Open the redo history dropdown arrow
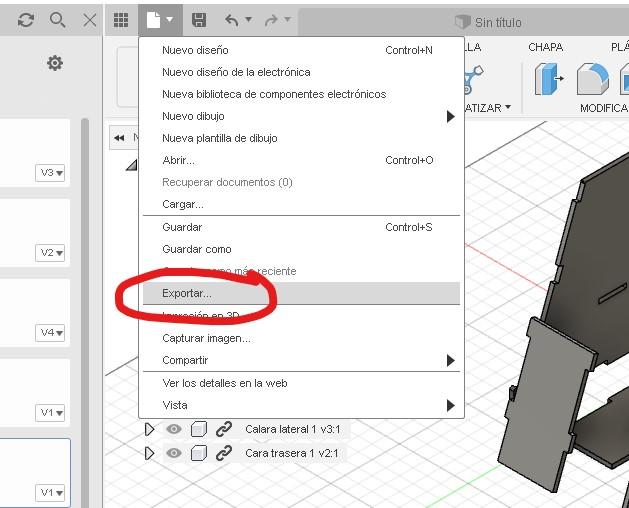 click(x=287, y=19)
